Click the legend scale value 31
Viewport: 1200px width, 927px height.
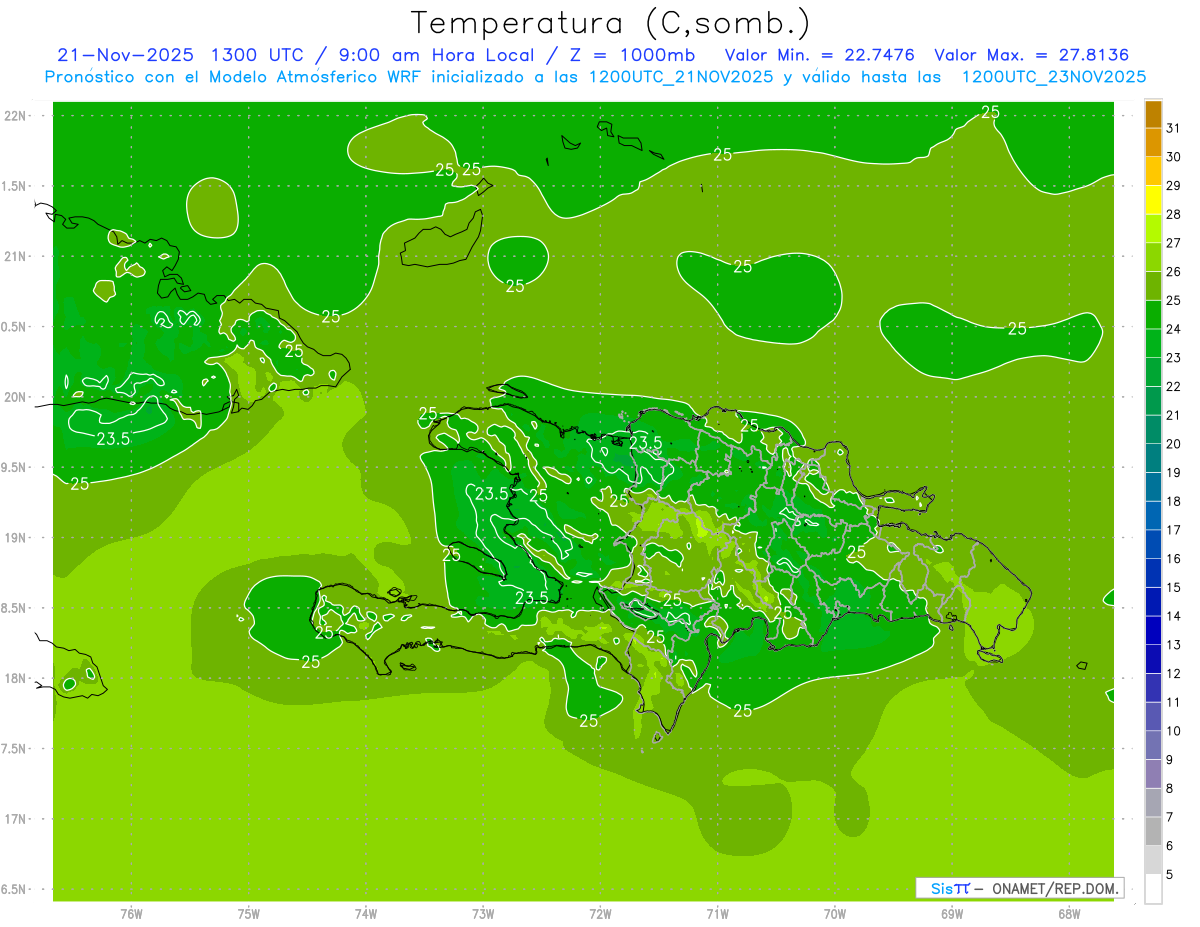[x=1174, y=128]
